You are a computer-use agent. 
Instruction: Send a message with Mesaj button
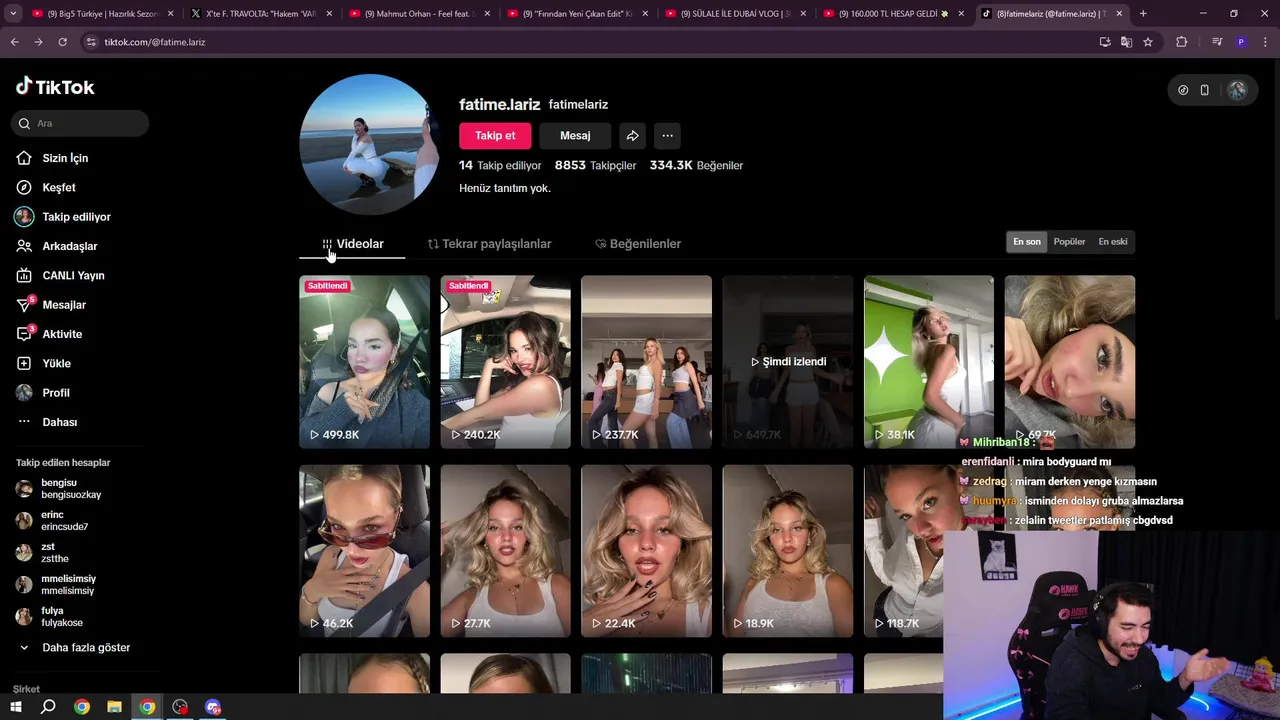click(x=575, y=136)
